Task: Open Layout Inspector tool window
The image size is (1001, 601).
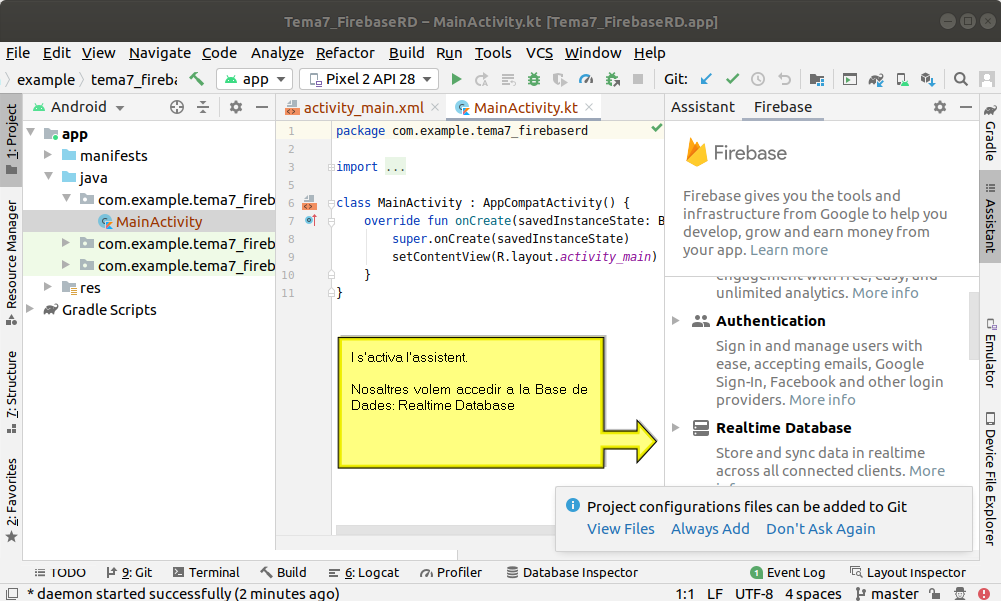Action: coord(907,572)
